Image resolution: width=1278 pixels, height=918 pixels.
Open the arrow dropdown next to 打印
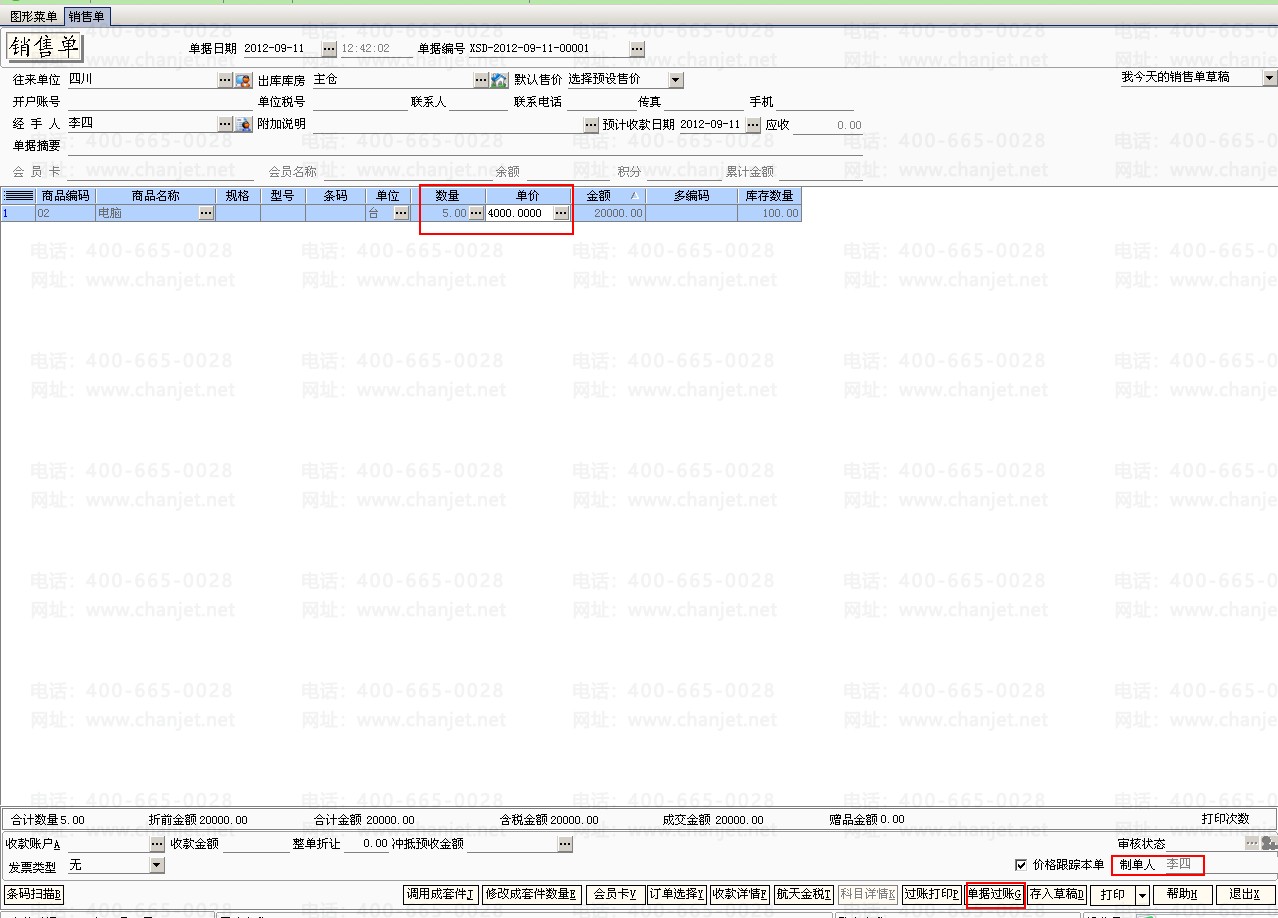tap(1142, 895)
